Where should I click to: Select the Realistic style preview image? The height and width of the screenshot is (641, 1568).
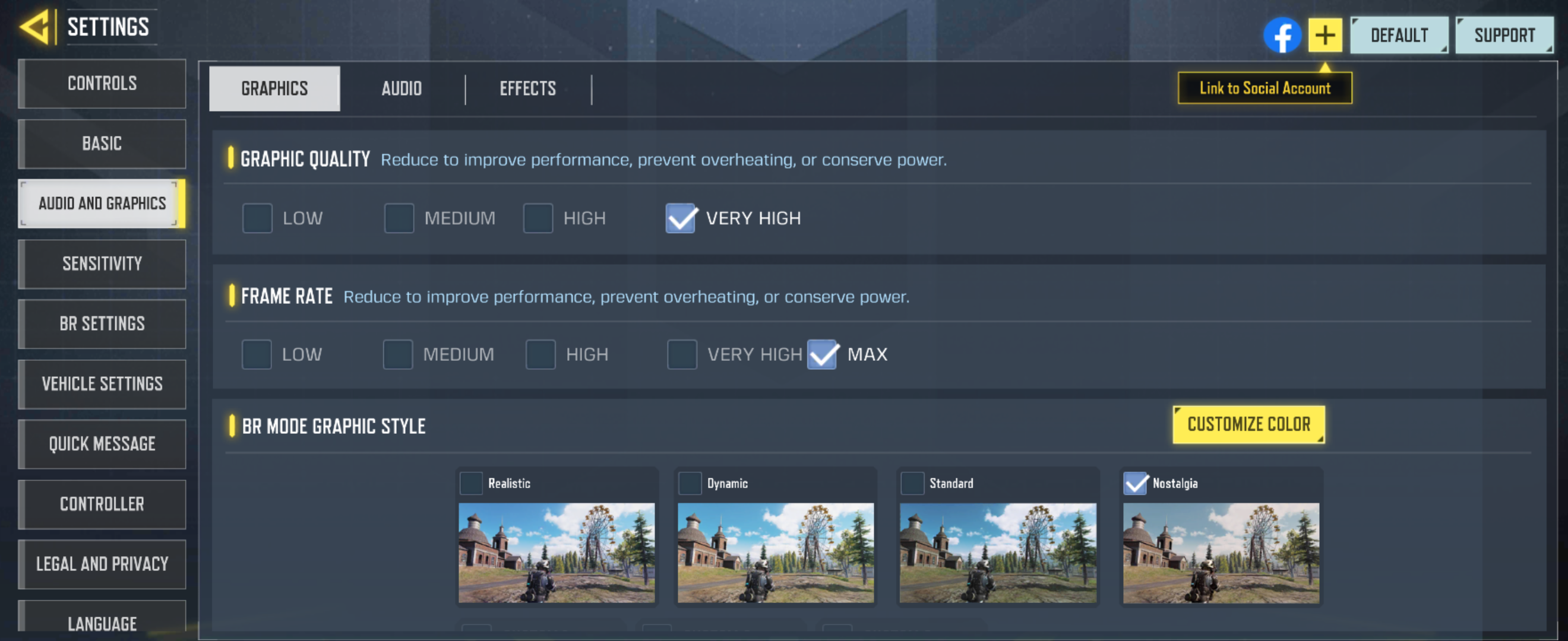557,553
